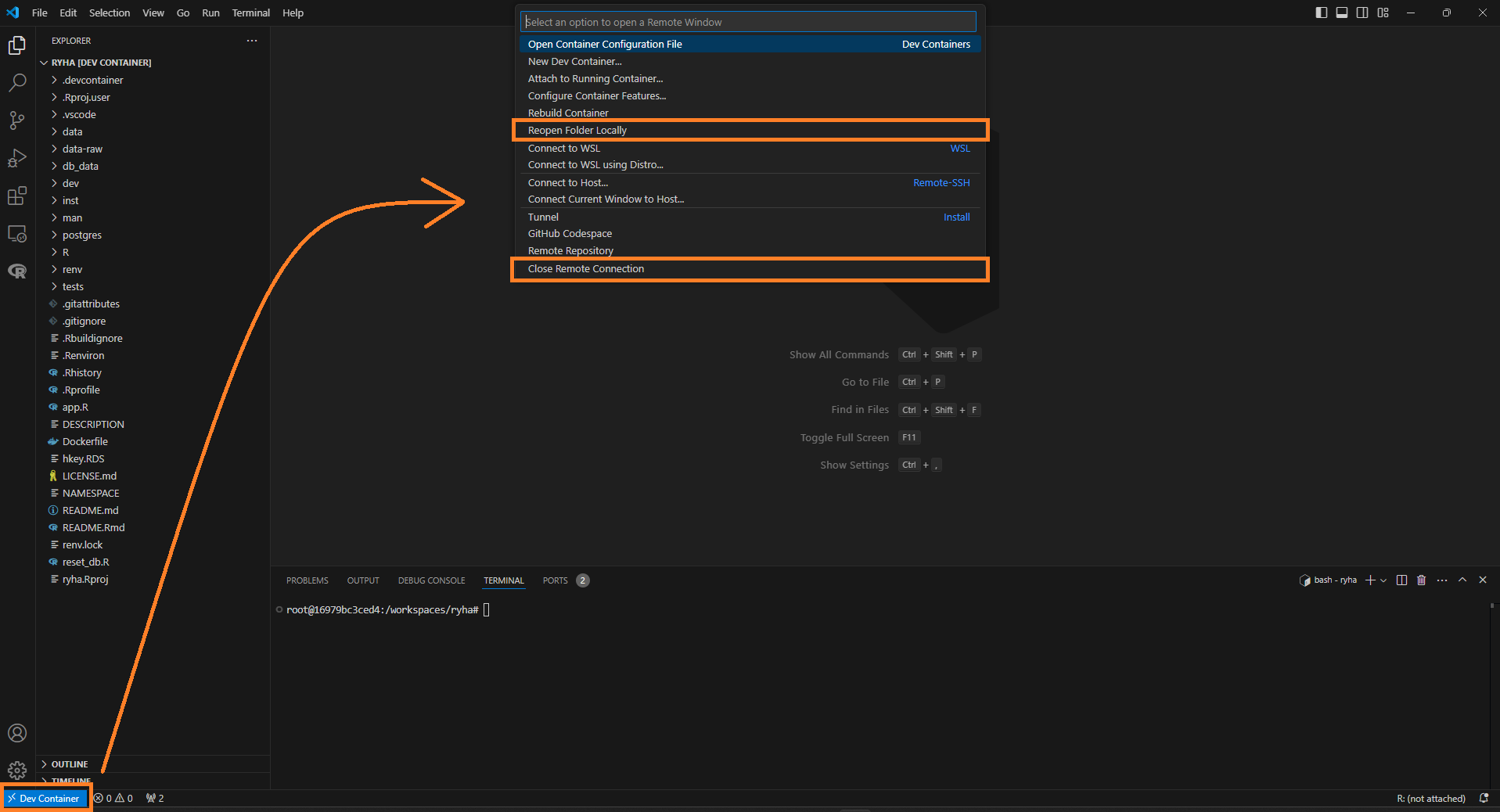Kill terminal with trash icon
Image resolution: width=1500 pixels, height=812 pixels.
click(1422, 580)
